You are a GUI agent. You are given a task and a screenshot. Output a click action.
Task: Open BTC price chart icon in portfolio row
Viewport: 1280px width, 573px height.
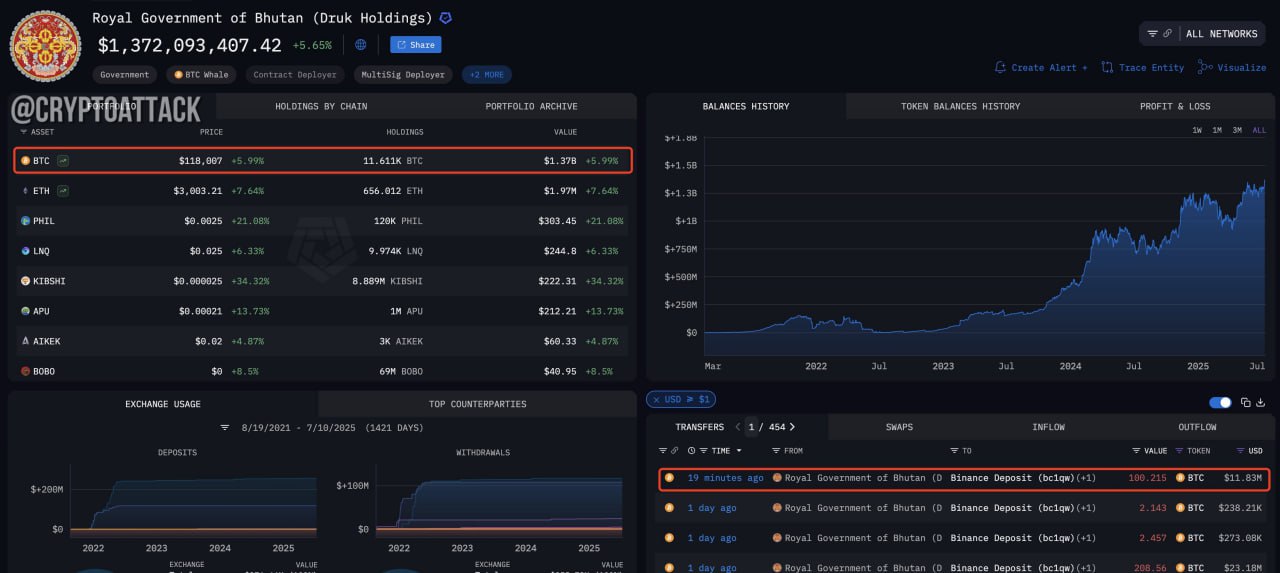click(x=63, y=160)
